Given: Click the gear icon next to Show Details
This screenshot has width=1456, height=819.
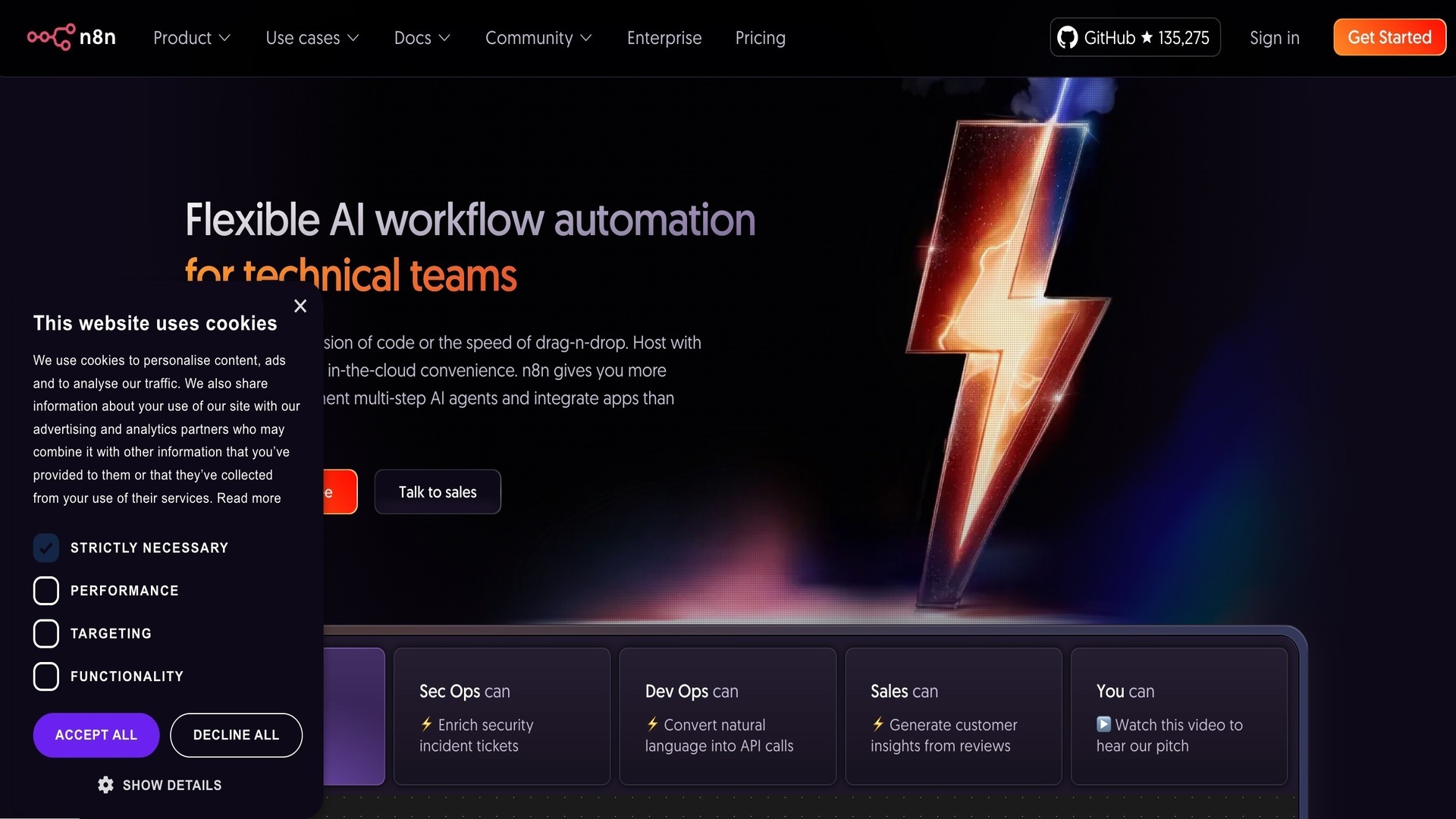Looking at the screenshot, I should 106,785.
